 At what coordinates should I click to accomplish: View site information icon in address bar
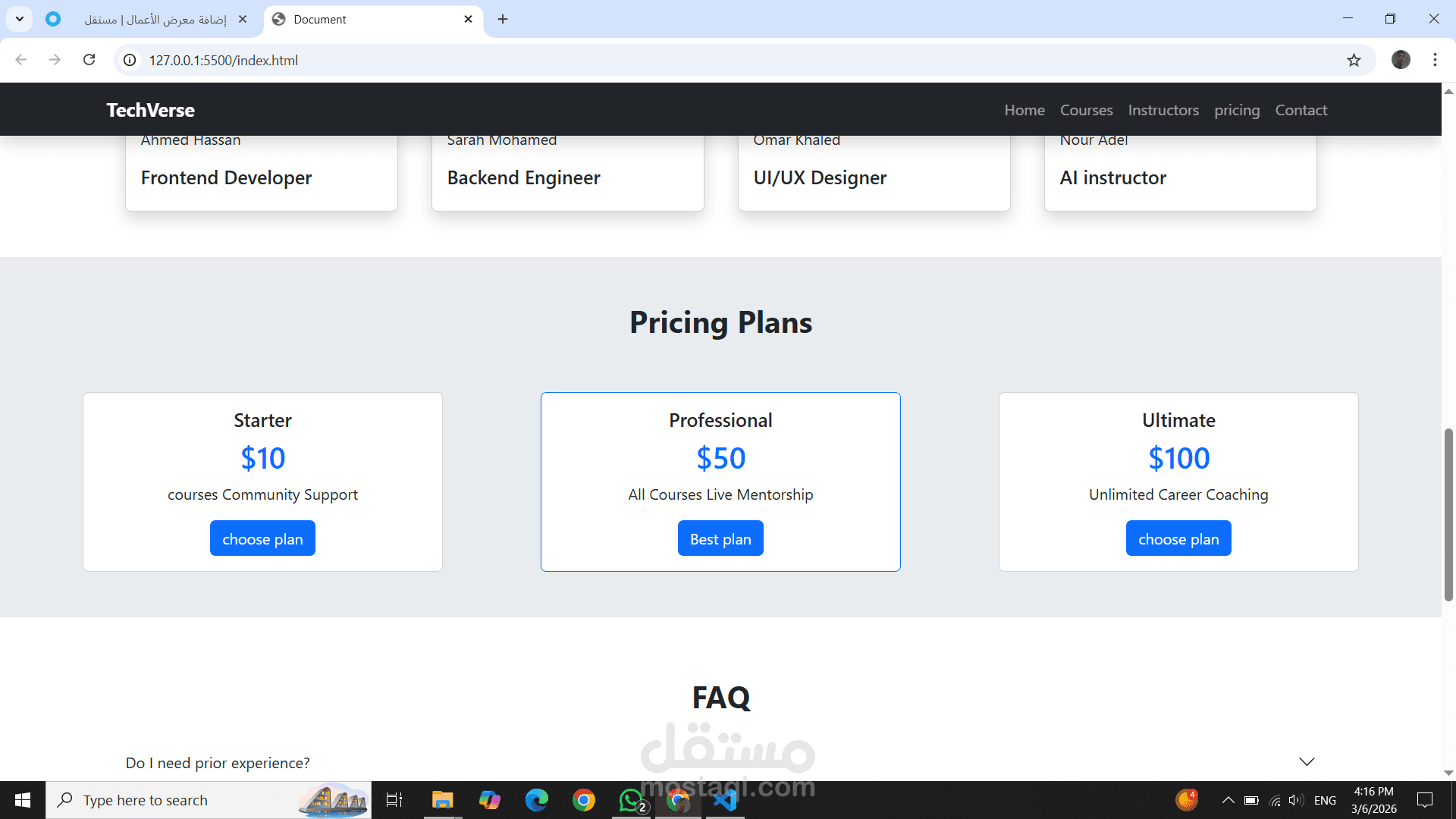pyautogui.click(x=130, y=60)
